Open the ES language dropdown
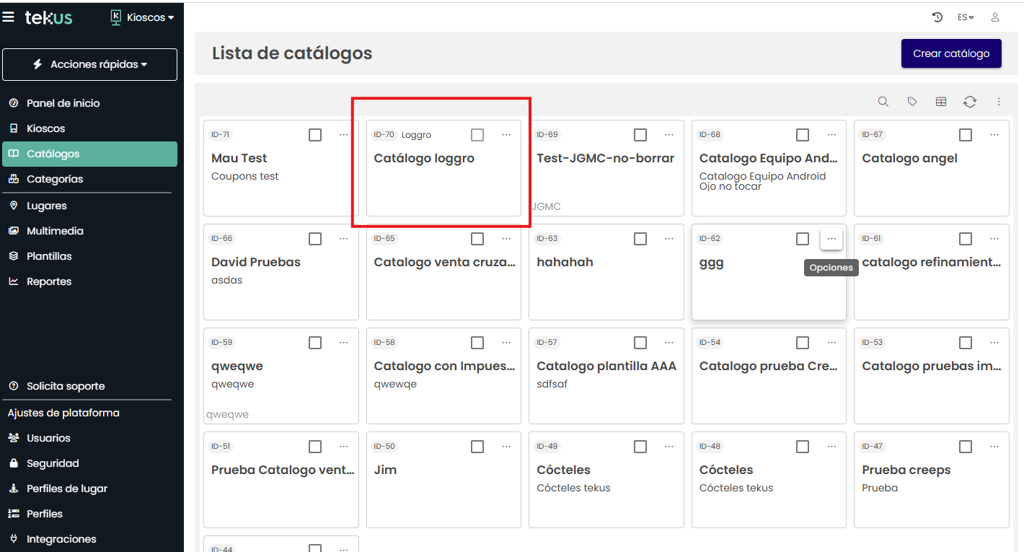Viewport: 1024px width, 552px height. tap(965, 17)
